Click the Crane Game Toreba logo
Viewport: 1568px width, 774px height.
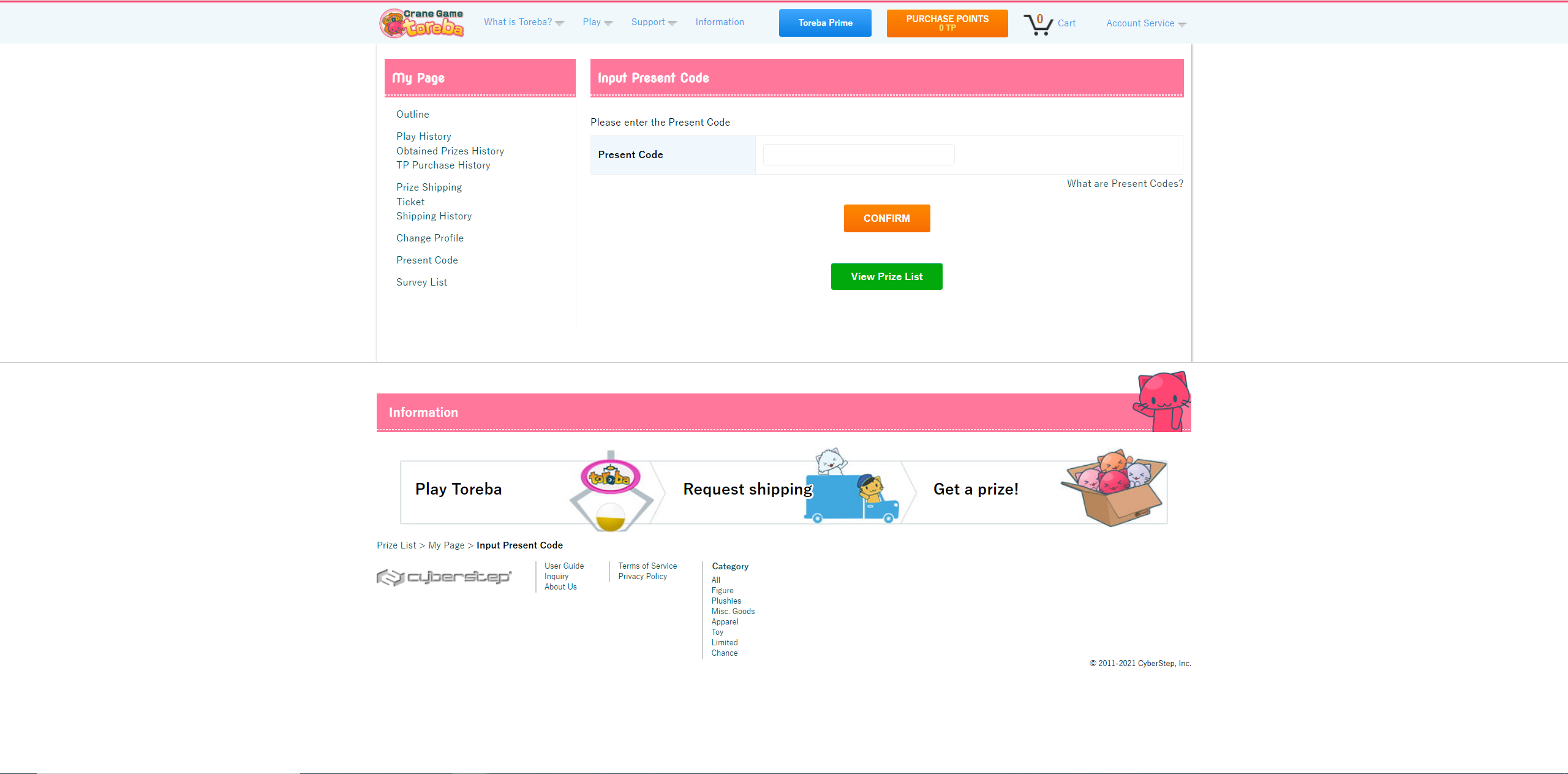coord(421,23)
